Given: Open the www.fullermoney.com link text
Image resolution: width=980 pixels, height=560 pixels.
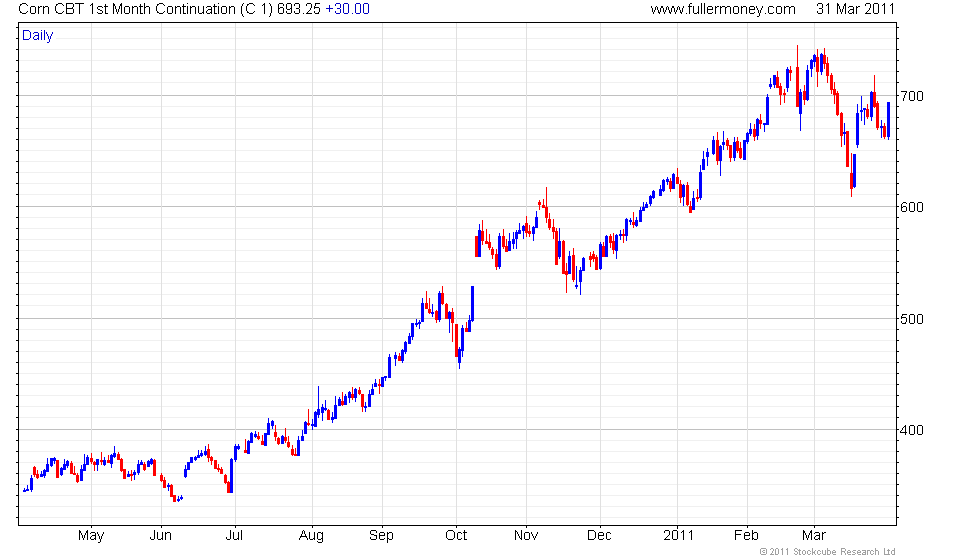Looking at the screenshot, I should (723, 9).
